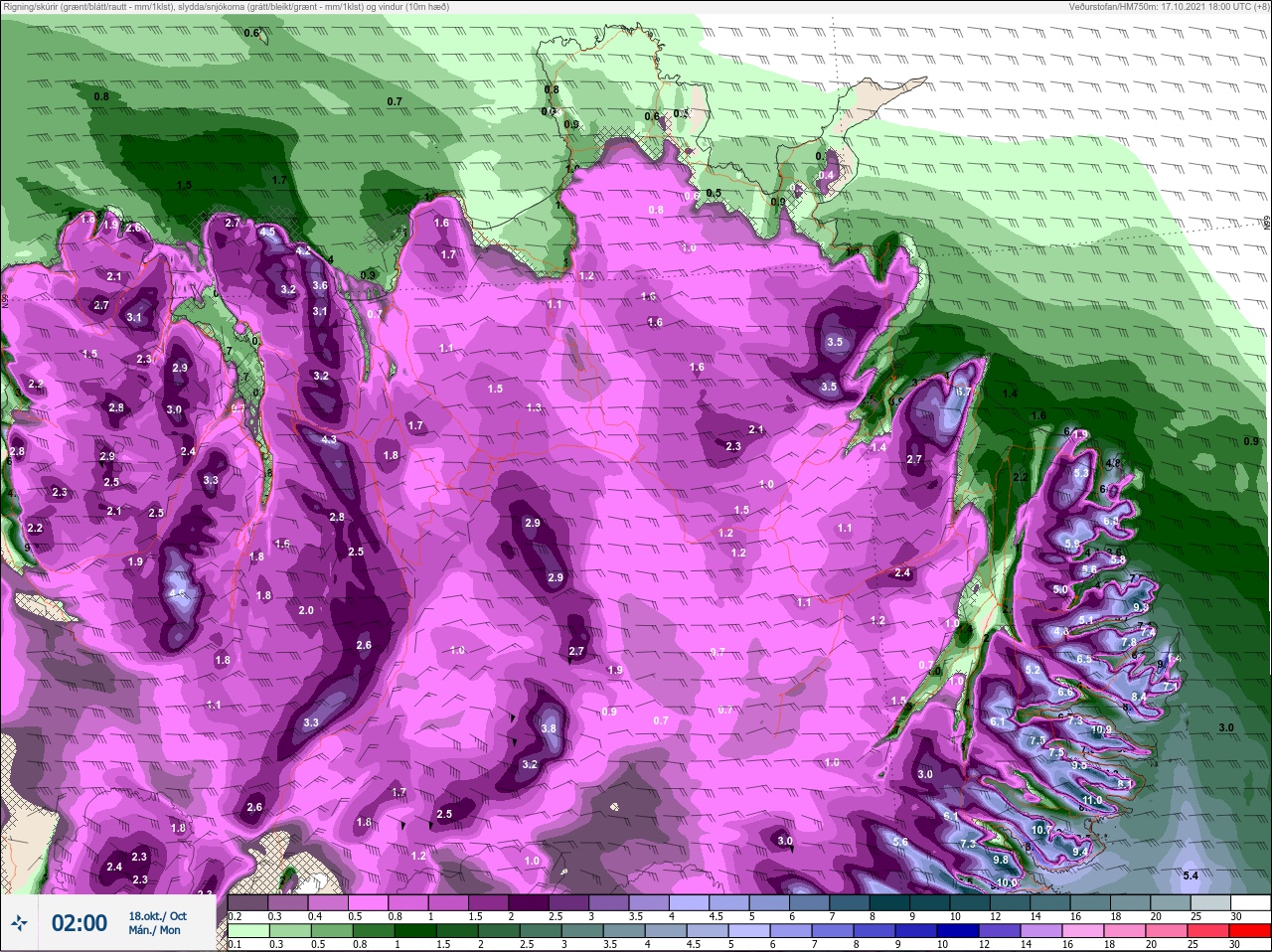This screenshot has height=952, width=1272.
Task: Click the 9.4 precipitation value on the map
Action: [1081, 852]
